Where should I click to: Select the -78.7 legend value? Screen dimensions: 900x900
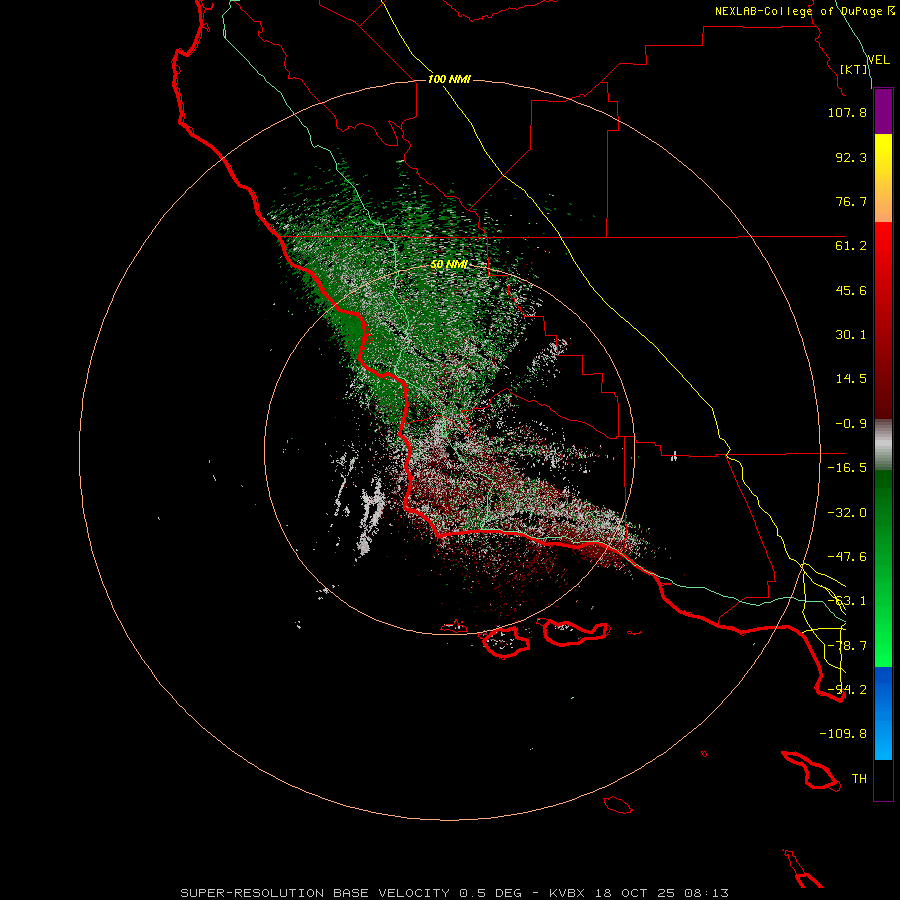coord(847,646)
